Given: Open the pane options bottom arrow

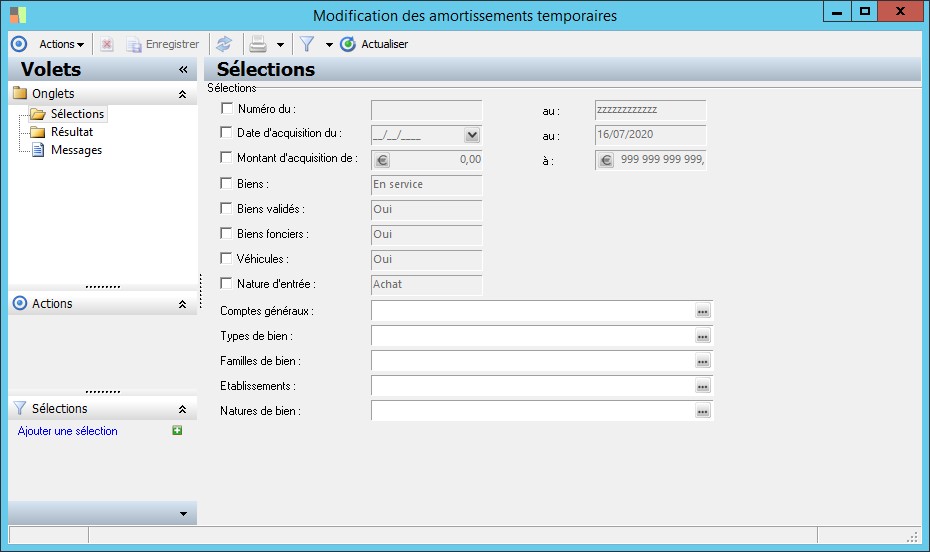Looking at the screenshot, I should coord(183,514).
